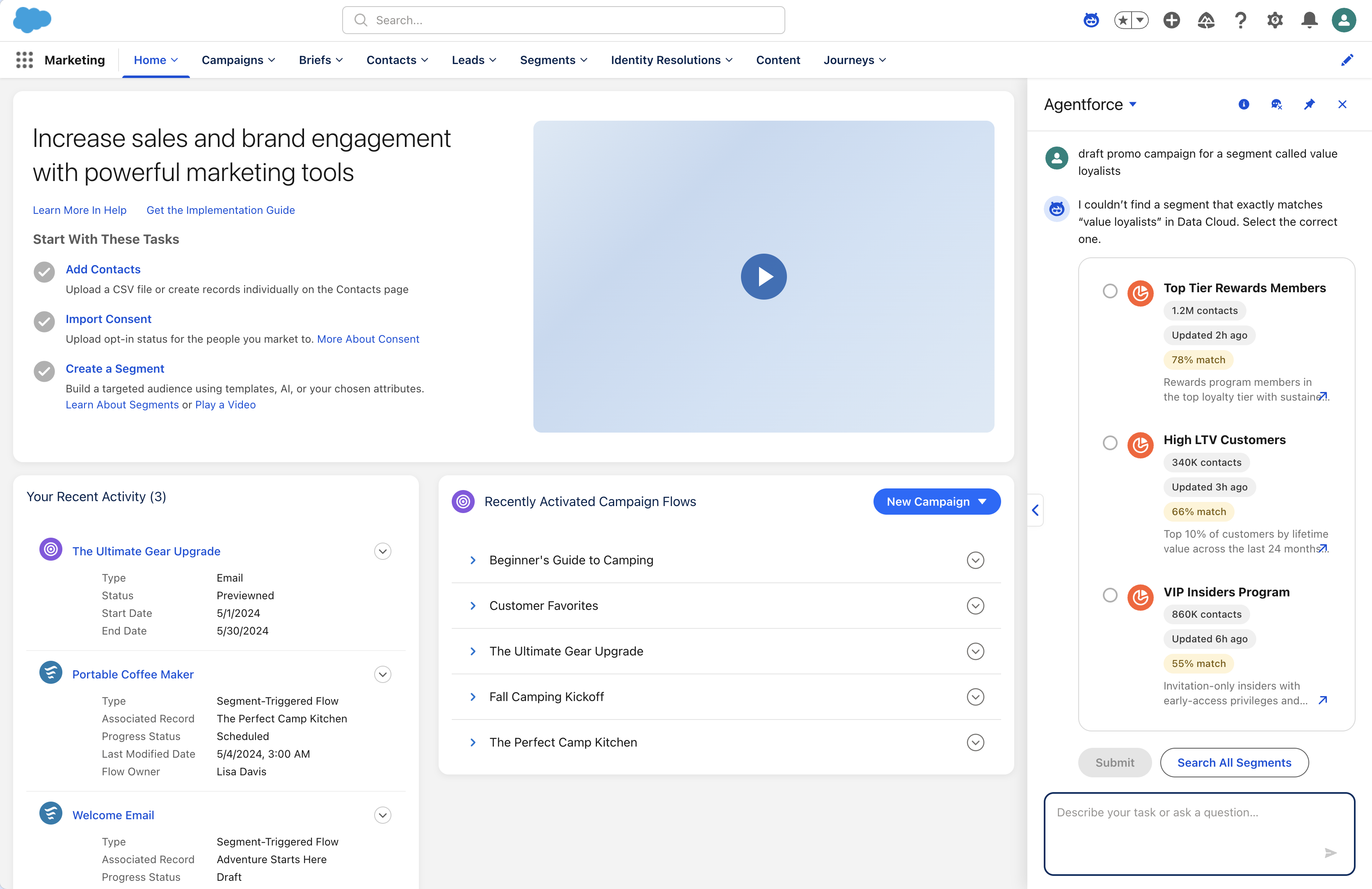
Task: Click the 340K contacts badge
Action: click(1207, 463)
